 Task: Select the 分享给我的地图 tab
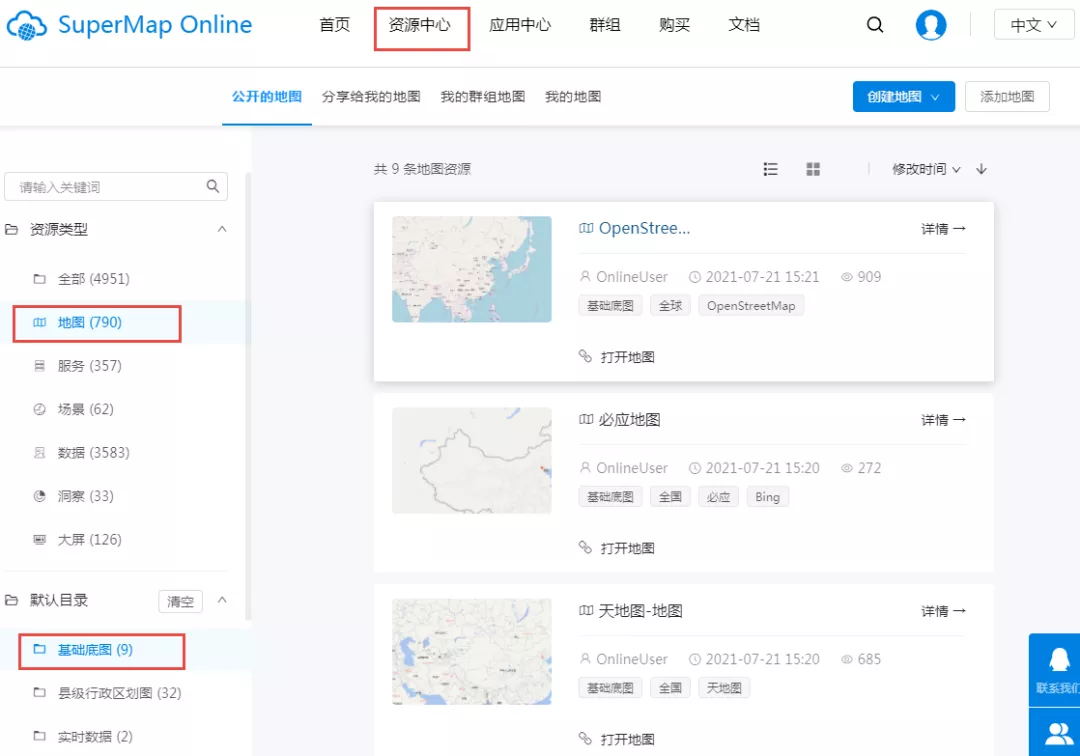tap(371, 96)
